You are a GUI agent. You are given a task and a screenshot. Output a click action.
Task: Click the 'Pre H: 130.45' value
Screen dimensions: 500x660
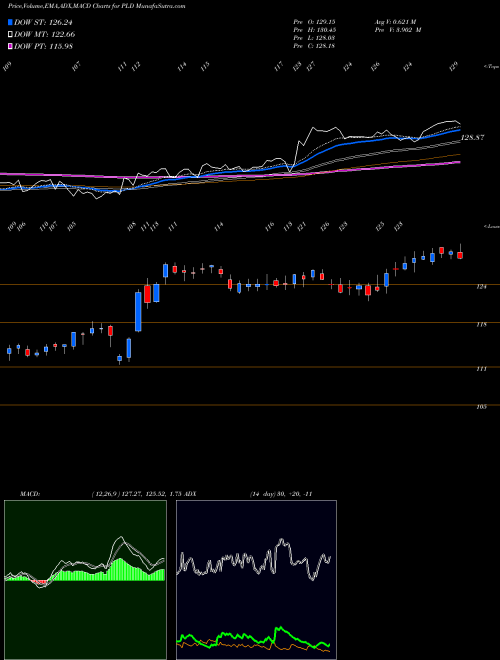pos(314,29)
